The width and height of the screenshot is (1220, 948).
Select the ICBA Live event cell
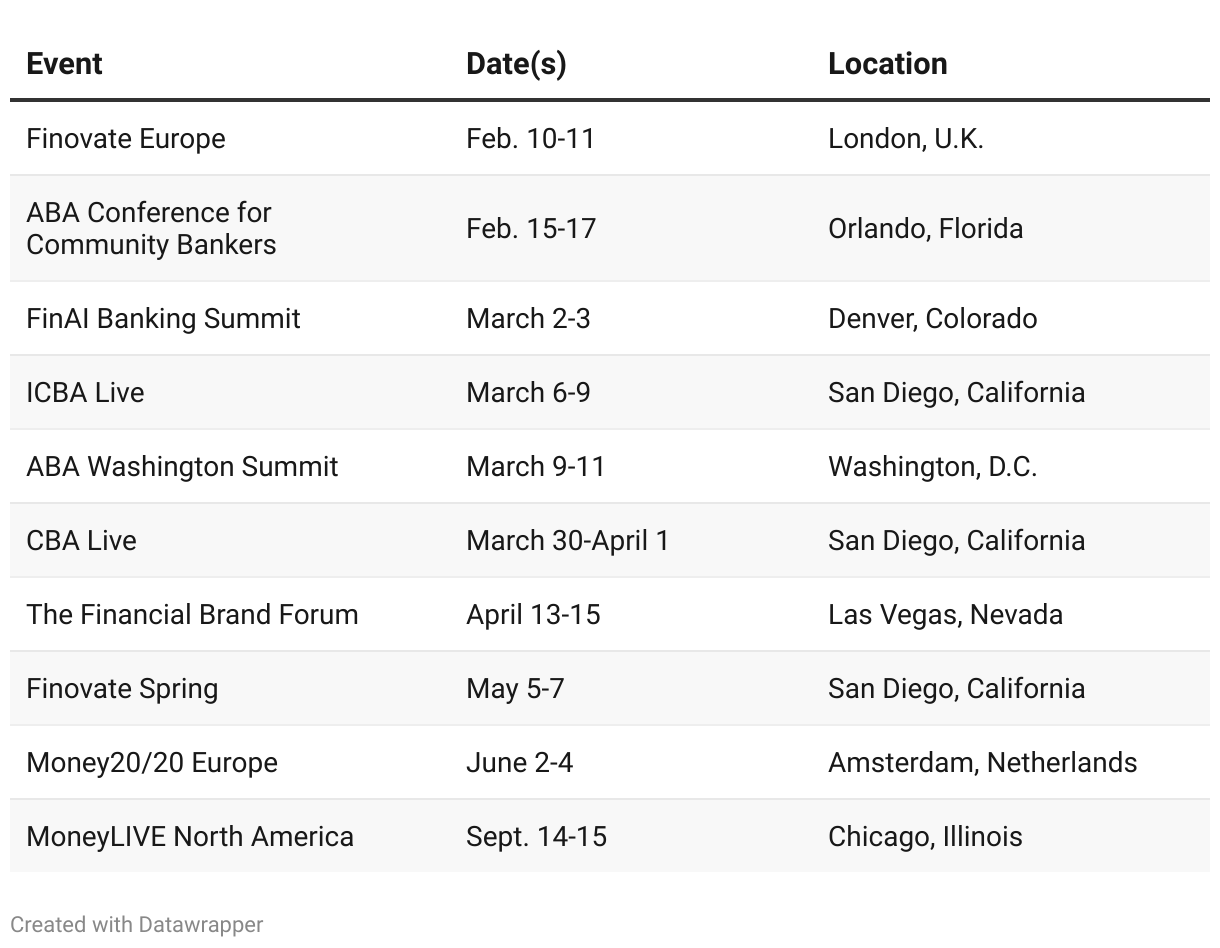[x=85, y=393]
